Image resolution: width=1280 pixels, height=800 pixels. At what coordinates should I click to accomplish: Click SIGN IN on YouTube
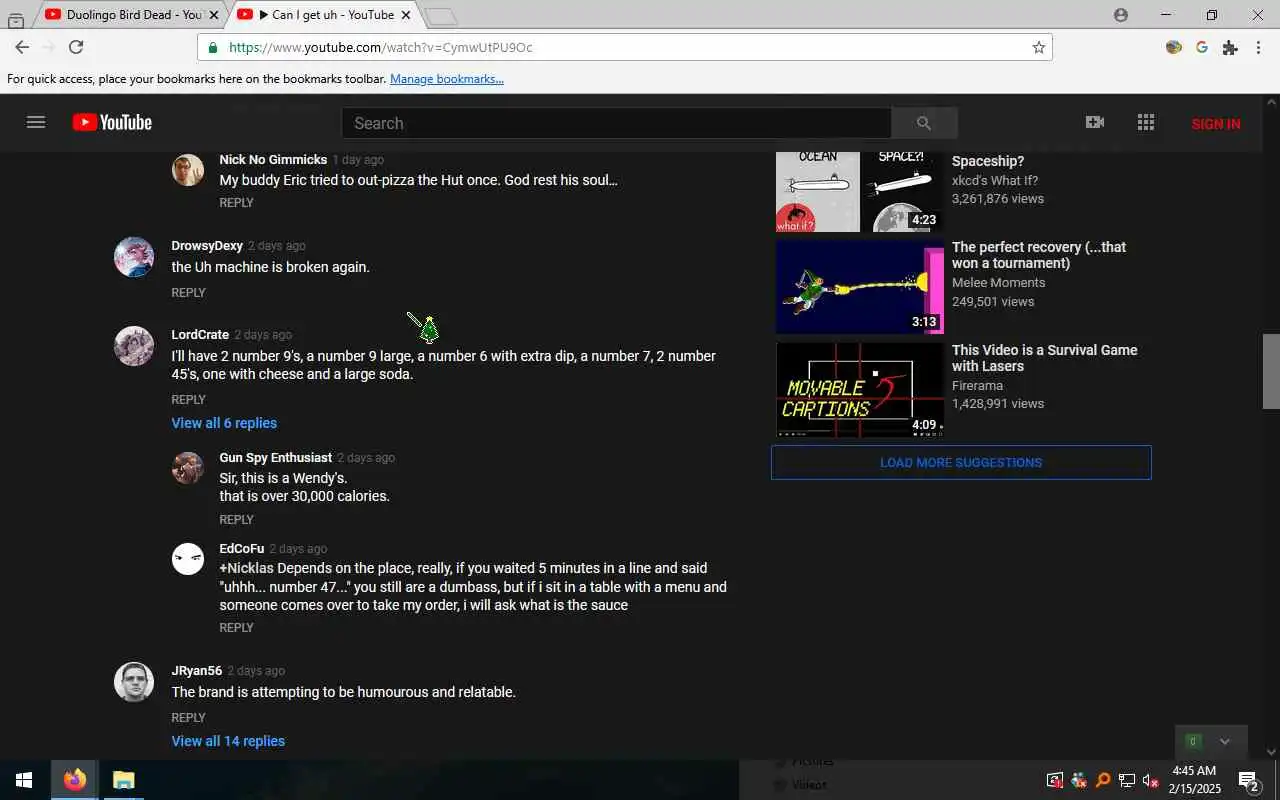[x=1216, y=124]
